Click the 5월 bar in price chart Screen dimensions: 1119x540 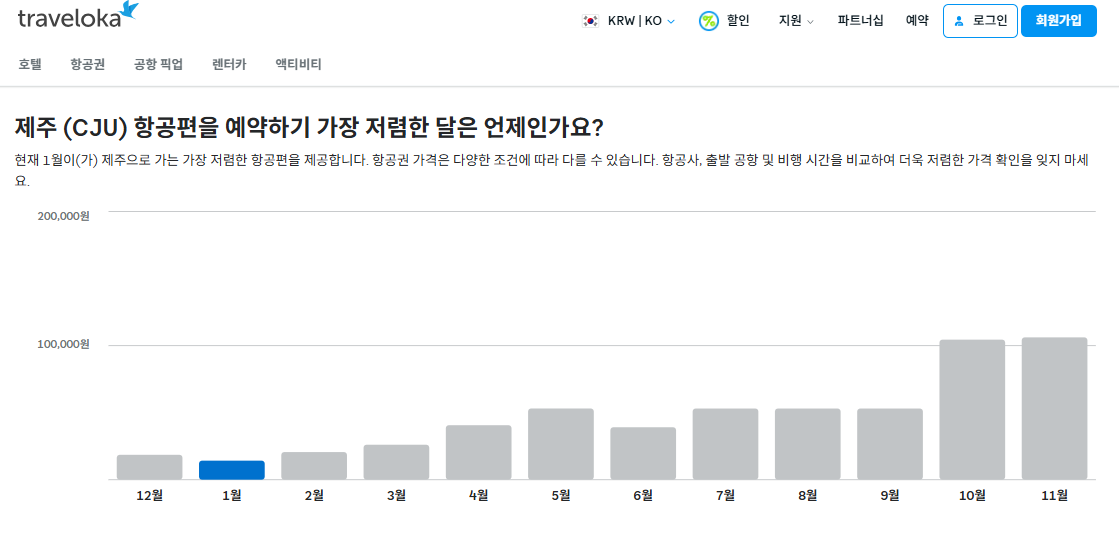(x=561, y=444)
